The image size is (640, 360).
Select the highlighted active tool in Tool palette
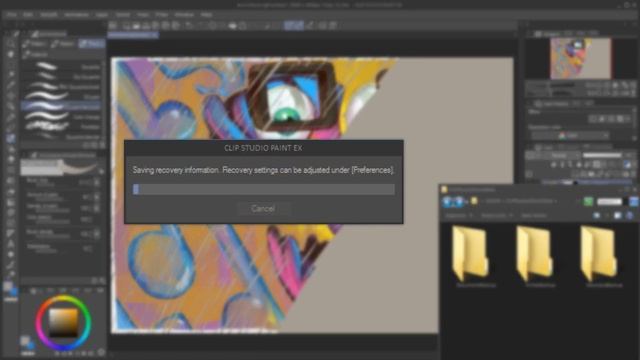pyautogui.click(x=11, y=139)
